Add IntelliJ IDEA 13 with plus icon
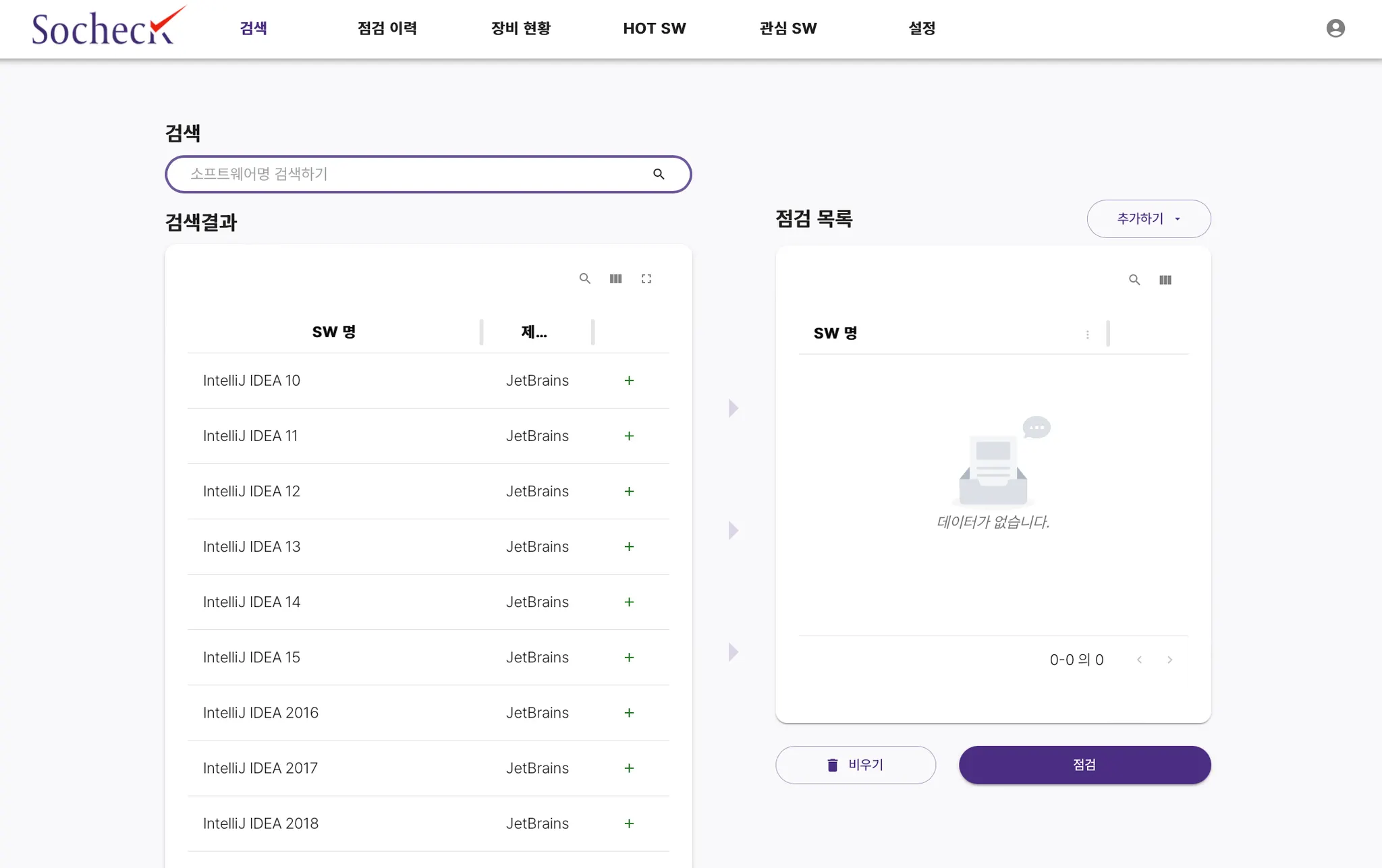Screen dimensions: 1382x868 pyautogui.click(x=629, y=546)
